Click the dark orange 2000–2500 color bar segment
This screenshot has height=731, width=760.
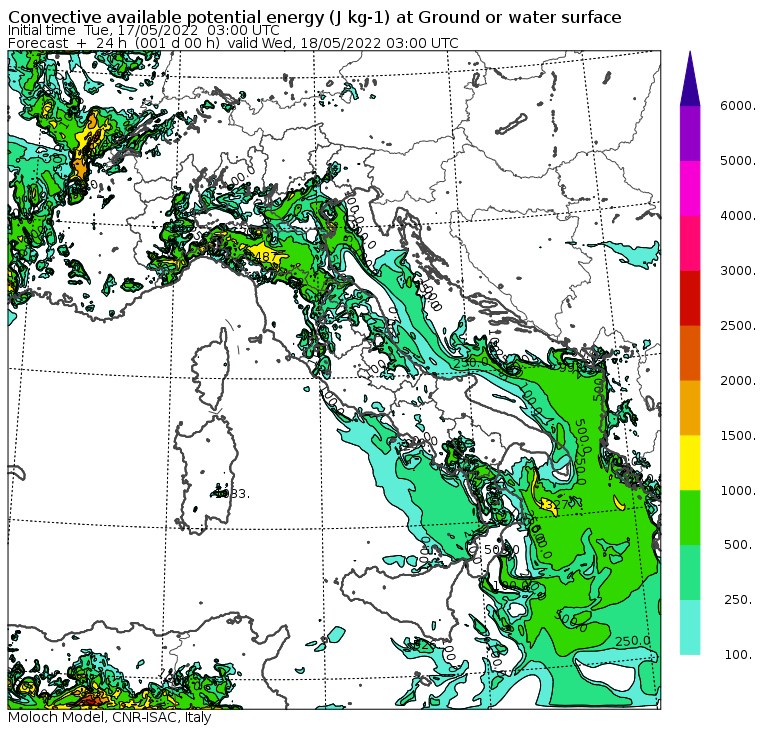coord(690,353)
